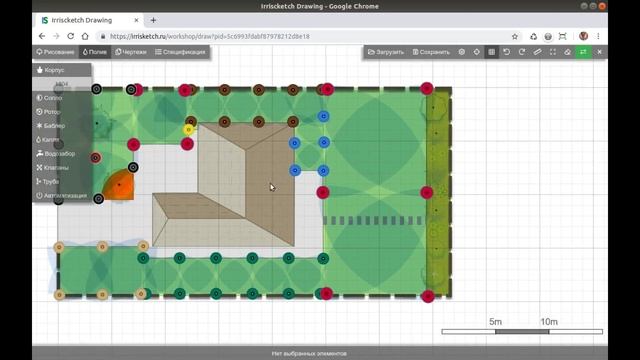640x360 pixels.
Task: Select the eraser tool
Action: (568, 52)
